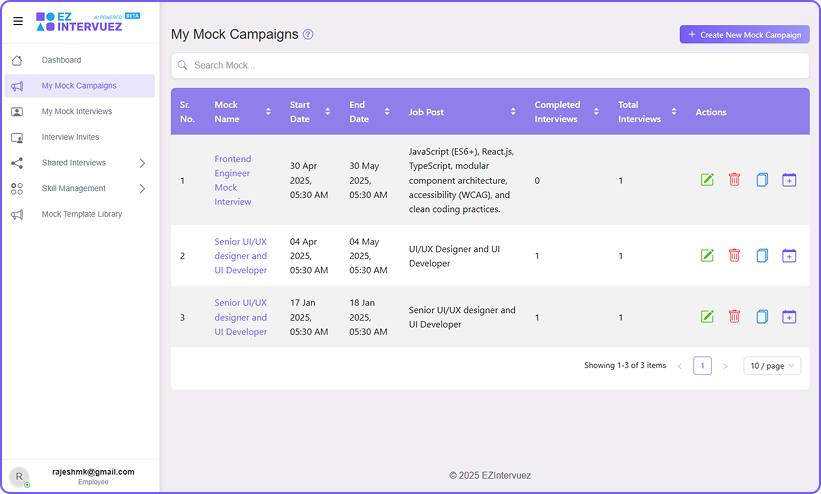Click the user avatar R

pyautogui.click(x=19, y=477)
